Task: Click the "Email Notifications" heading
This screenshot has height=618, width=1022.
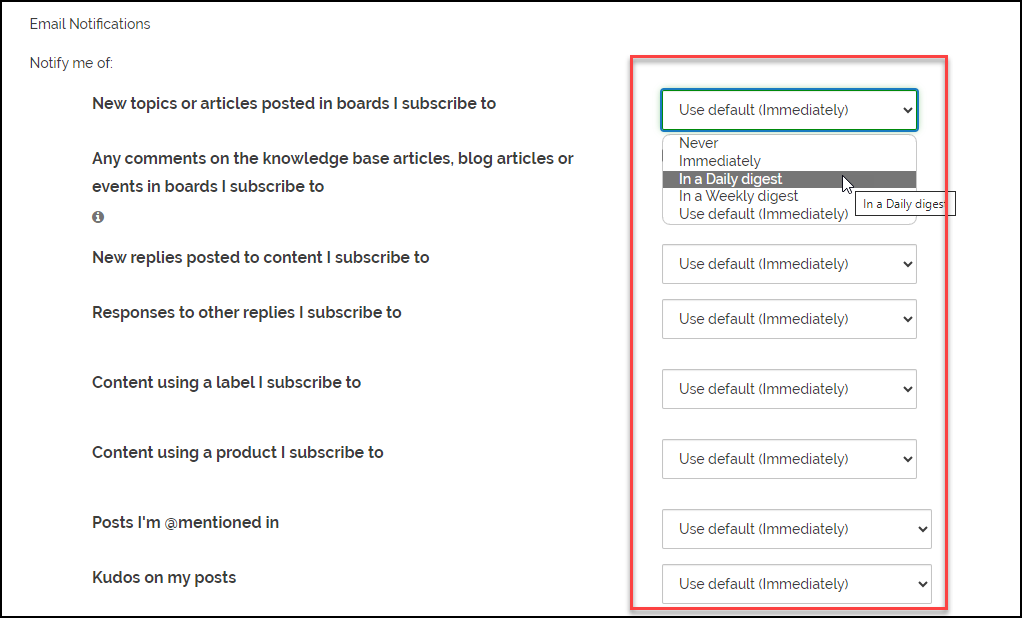Action: pos(90,23)
